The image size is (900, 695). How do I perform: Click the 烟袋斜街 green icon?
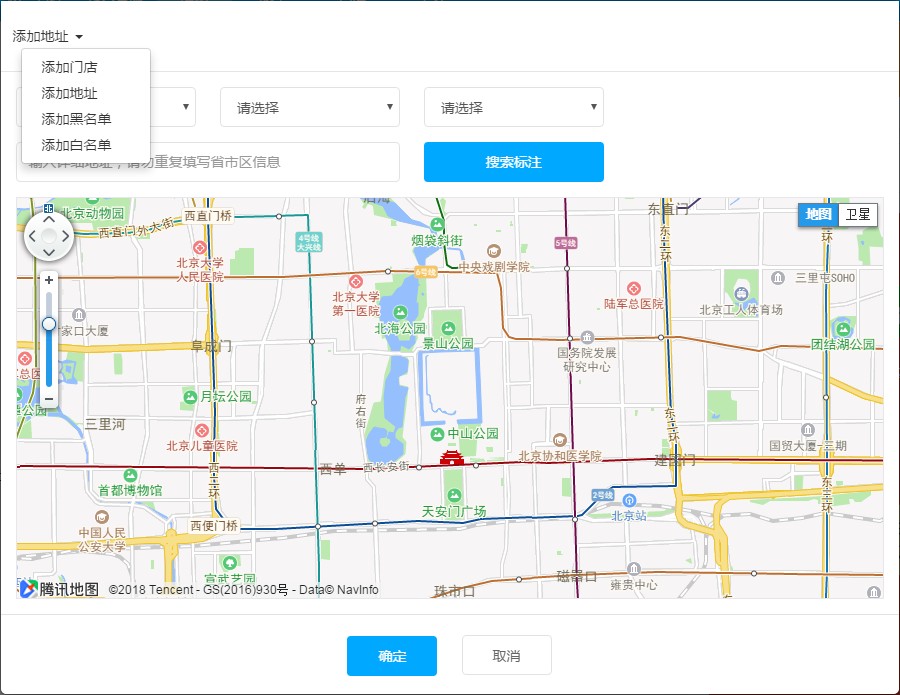coord(437,224)
